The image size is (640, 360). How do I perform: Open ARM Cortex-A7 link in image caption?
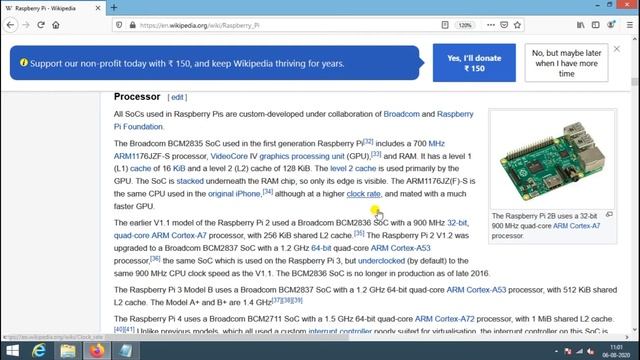576,226
